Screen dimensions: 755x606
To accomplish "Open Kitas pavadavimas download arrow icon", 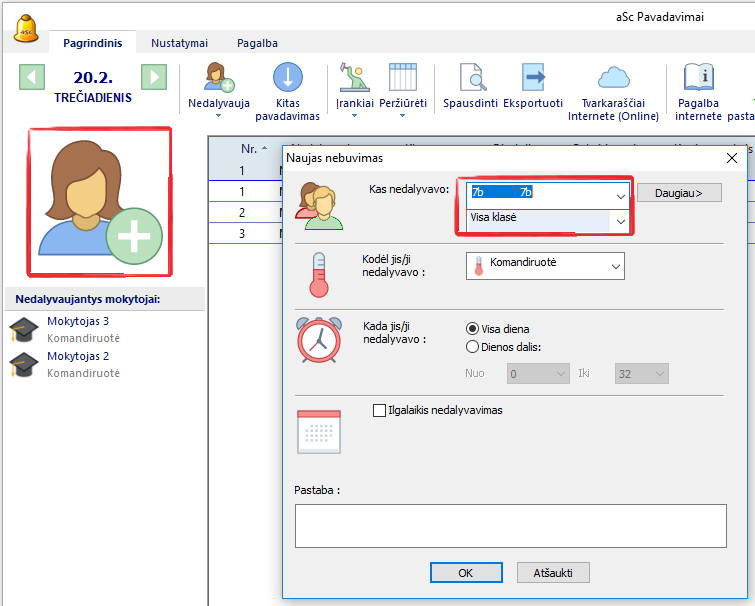I will tap(287, 78).
